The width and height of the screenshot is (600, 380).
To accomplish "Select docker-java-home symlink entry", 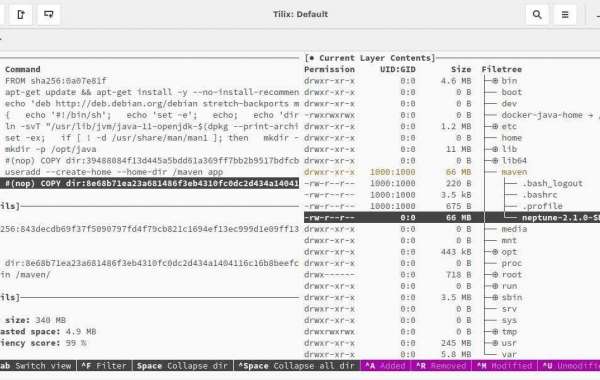I will 550,115.
